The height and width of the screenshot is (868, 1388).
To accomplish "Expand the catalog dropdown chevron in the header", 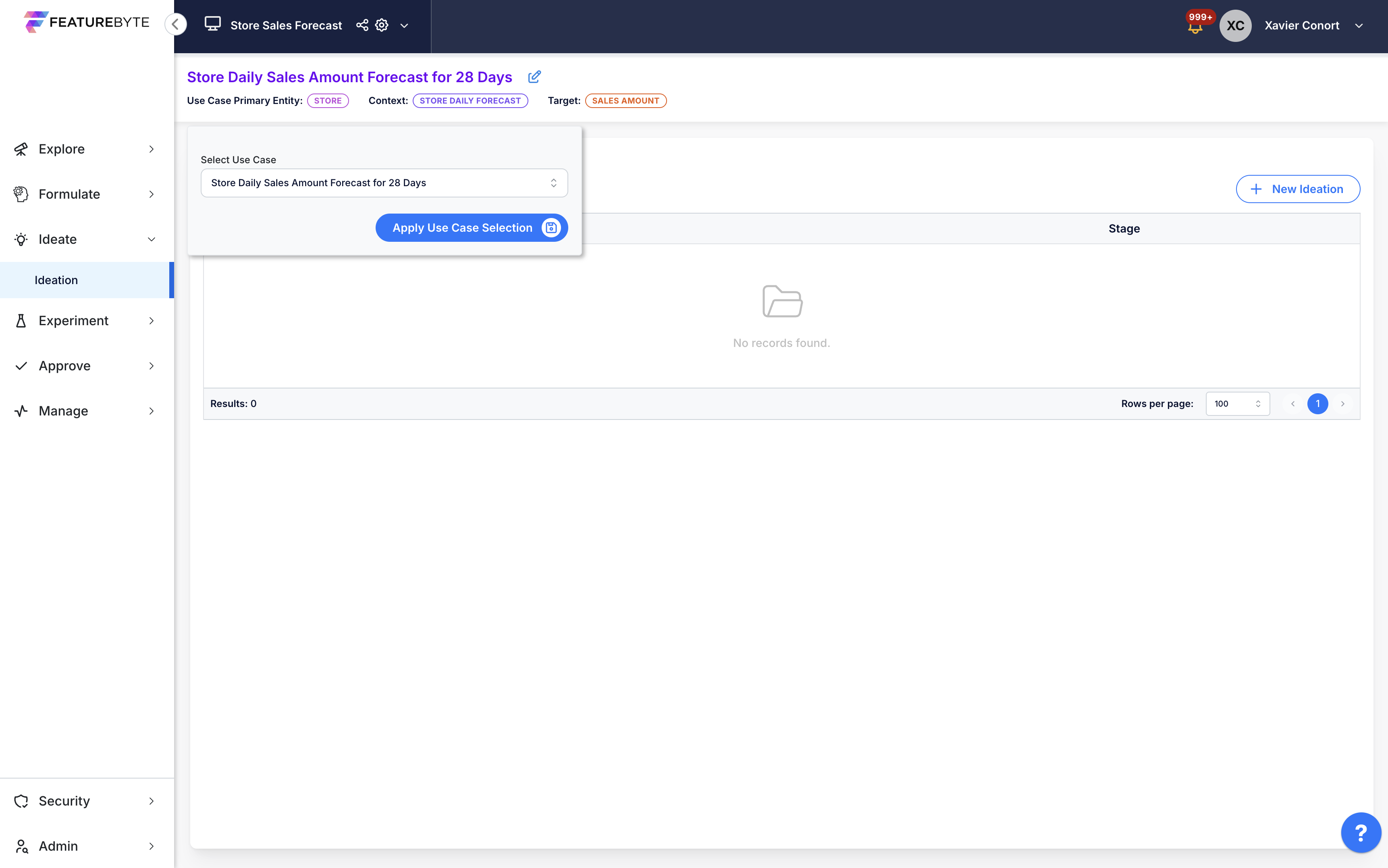I will click(404, 25).
